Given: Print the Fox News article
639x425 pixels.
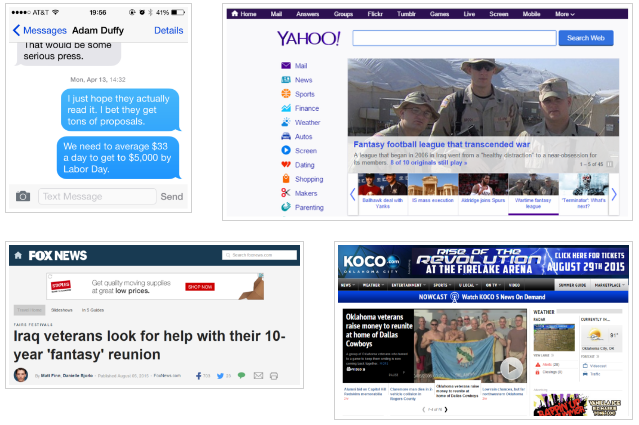Looking at the screenshot, I should pyautogui.click(x=274, y=376).
